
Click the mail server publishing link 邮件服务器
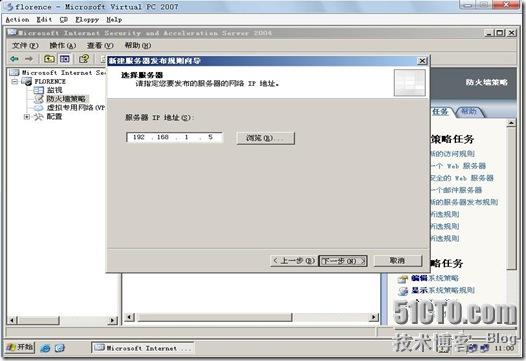click(x=456, y=190)
